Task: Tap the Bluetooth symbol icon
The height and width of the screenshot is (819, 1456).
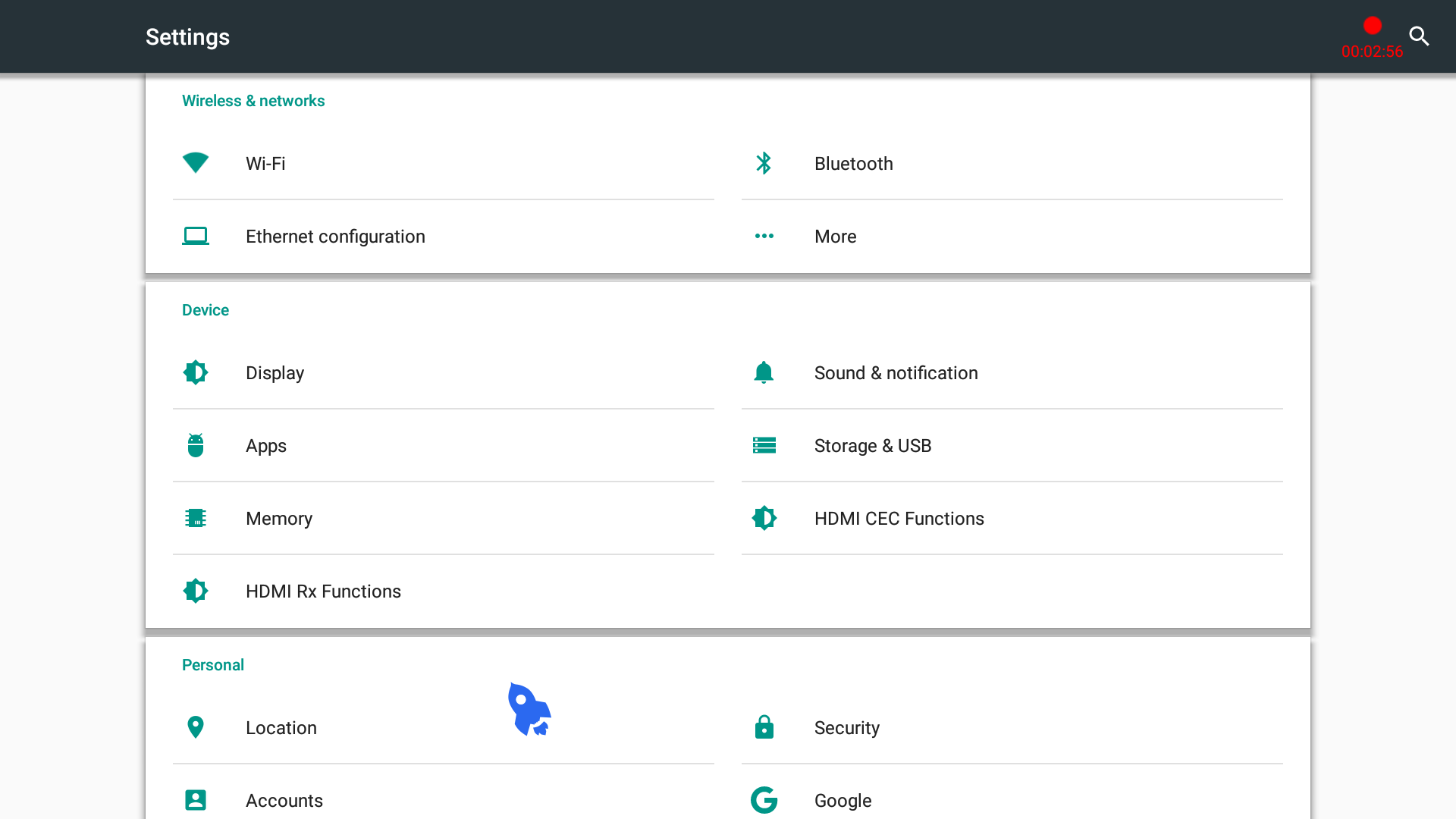Action: (764, 163)
